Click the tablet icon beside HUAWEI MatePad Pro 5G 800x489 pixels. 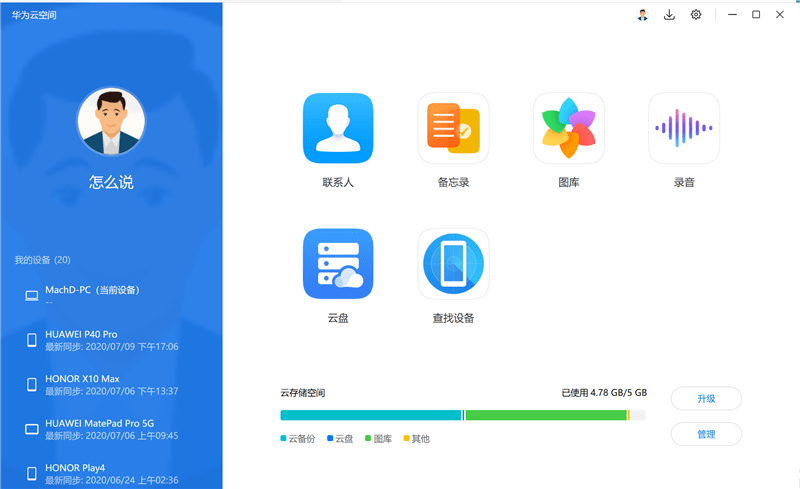[x=32, y=429]
